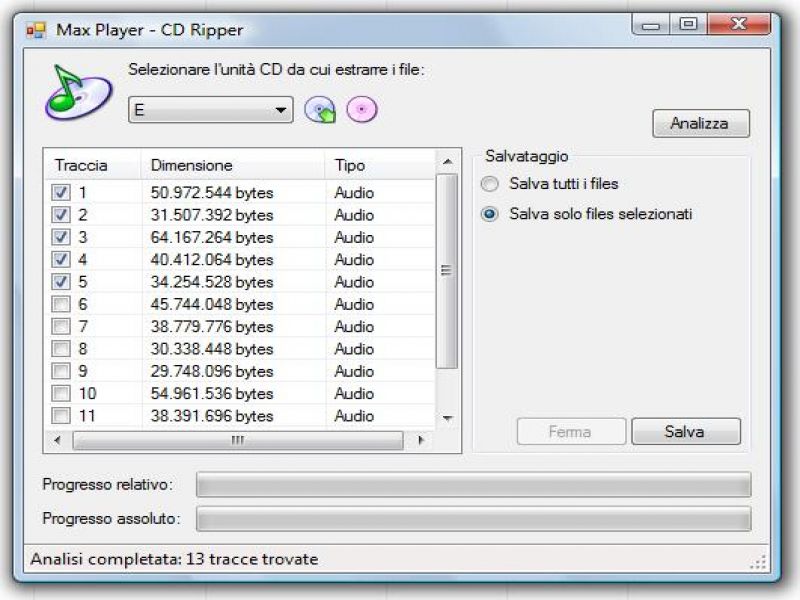This screenshot has width=800, height=600.
Task: Click the Audio type cell of track 11
Action: [354, 416]
